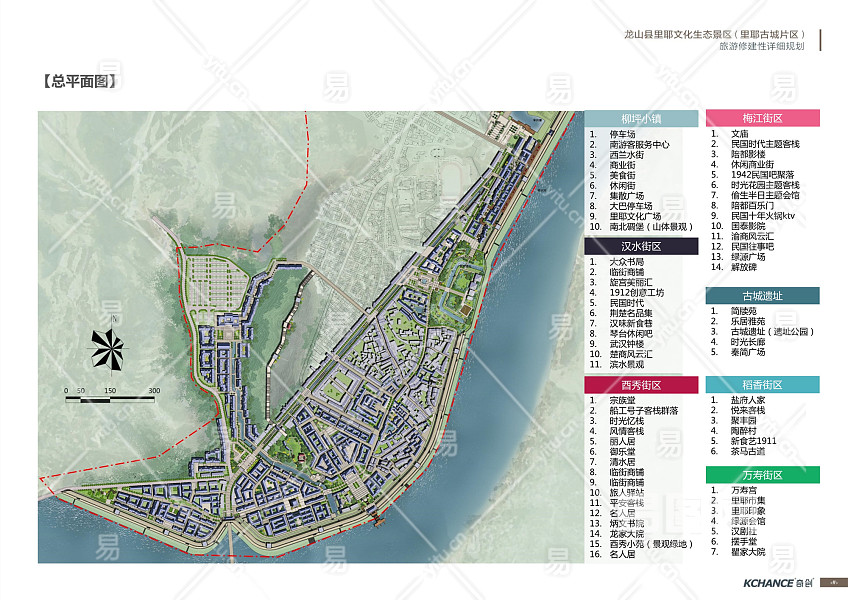This screenshot has height=600, width=848.
Task: Click the subtitle 旅游修建性详细规划
Action: (x=761, y=47)
